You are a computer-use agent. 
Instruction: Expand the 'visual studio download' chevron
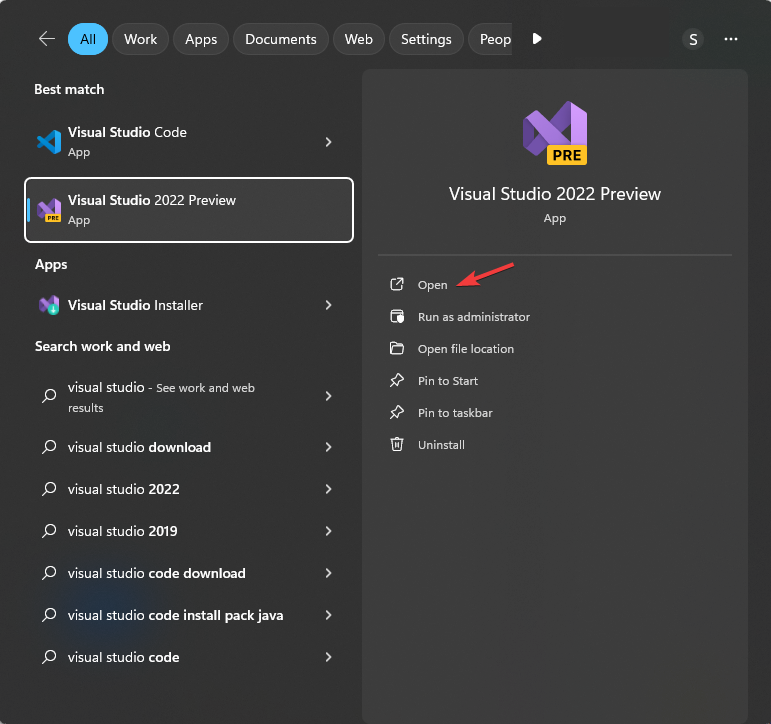pyautogui.click(x=328, y=447)
